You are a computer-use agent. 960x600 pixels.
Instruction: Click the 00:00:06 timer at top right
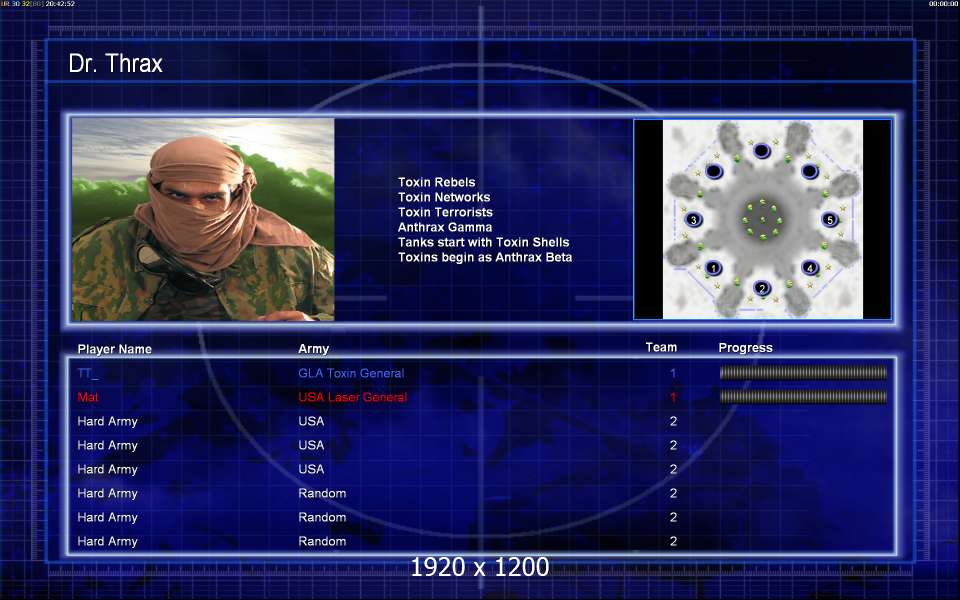pos(943,4)
